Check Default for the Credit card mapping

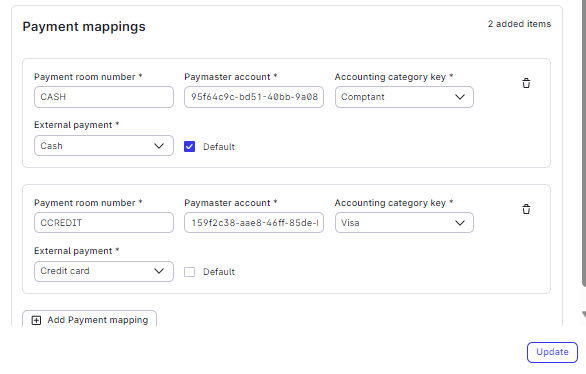coord(189,272)
